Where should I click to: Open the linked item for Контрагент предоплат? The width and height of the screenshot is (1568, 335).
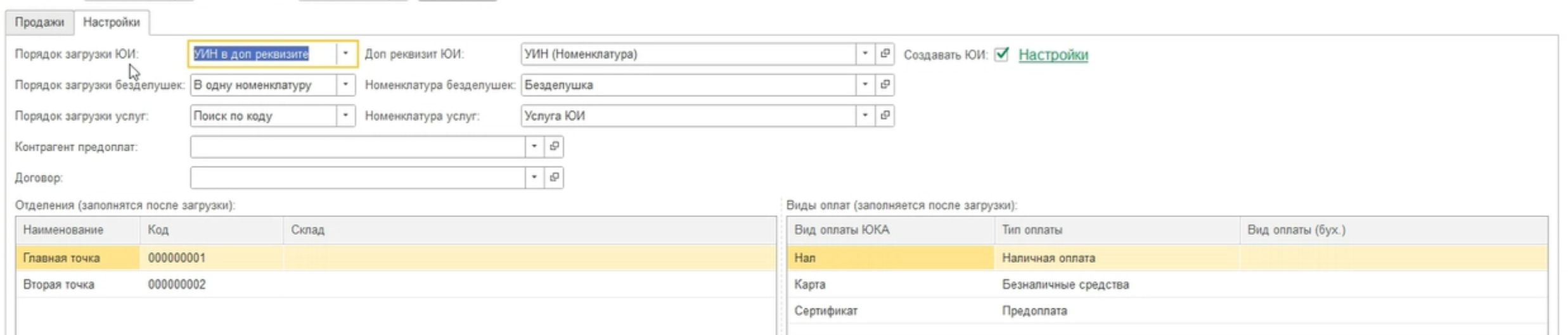coord(554,147)
